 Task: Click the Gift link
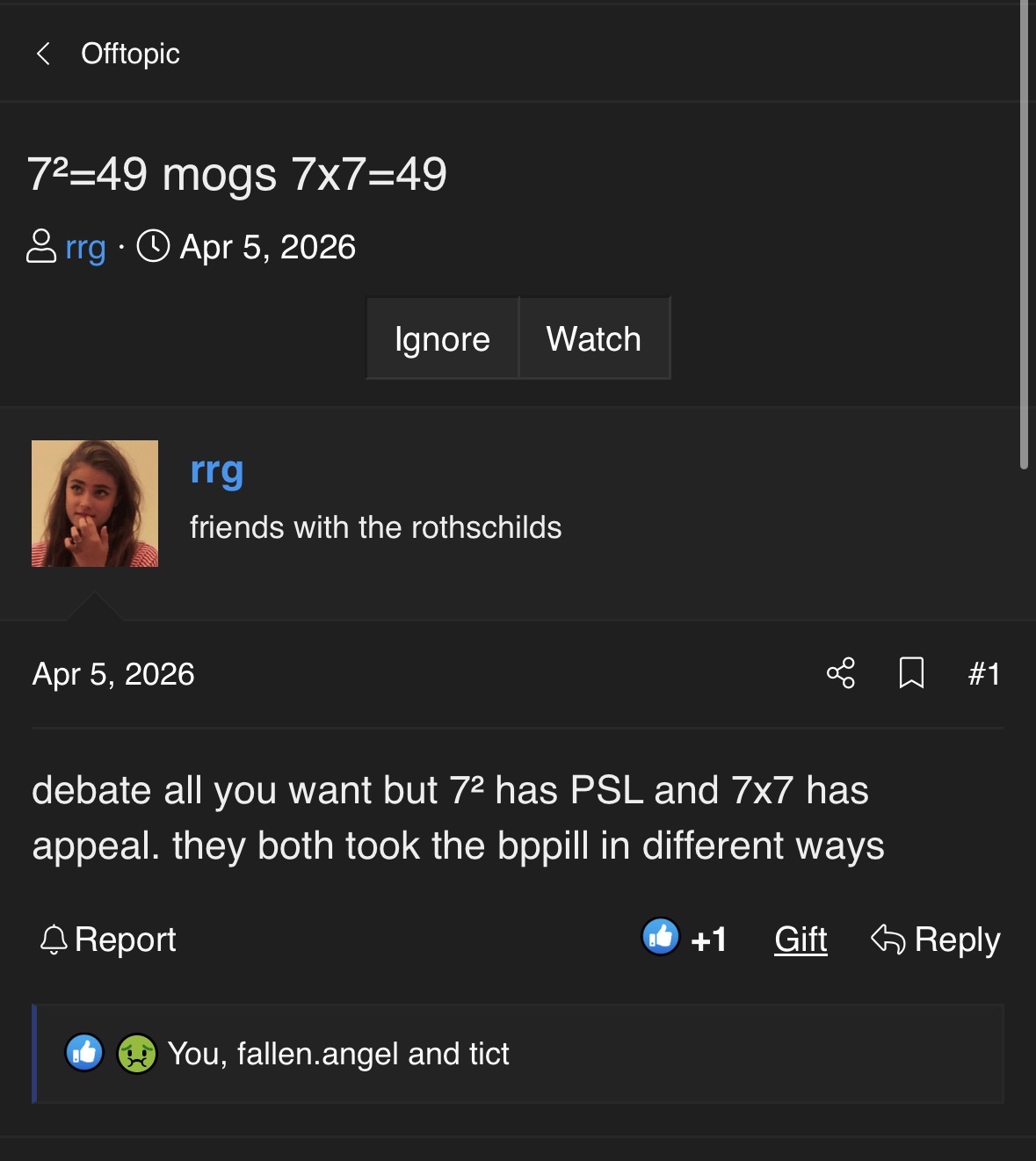click(x=801, y=940)
